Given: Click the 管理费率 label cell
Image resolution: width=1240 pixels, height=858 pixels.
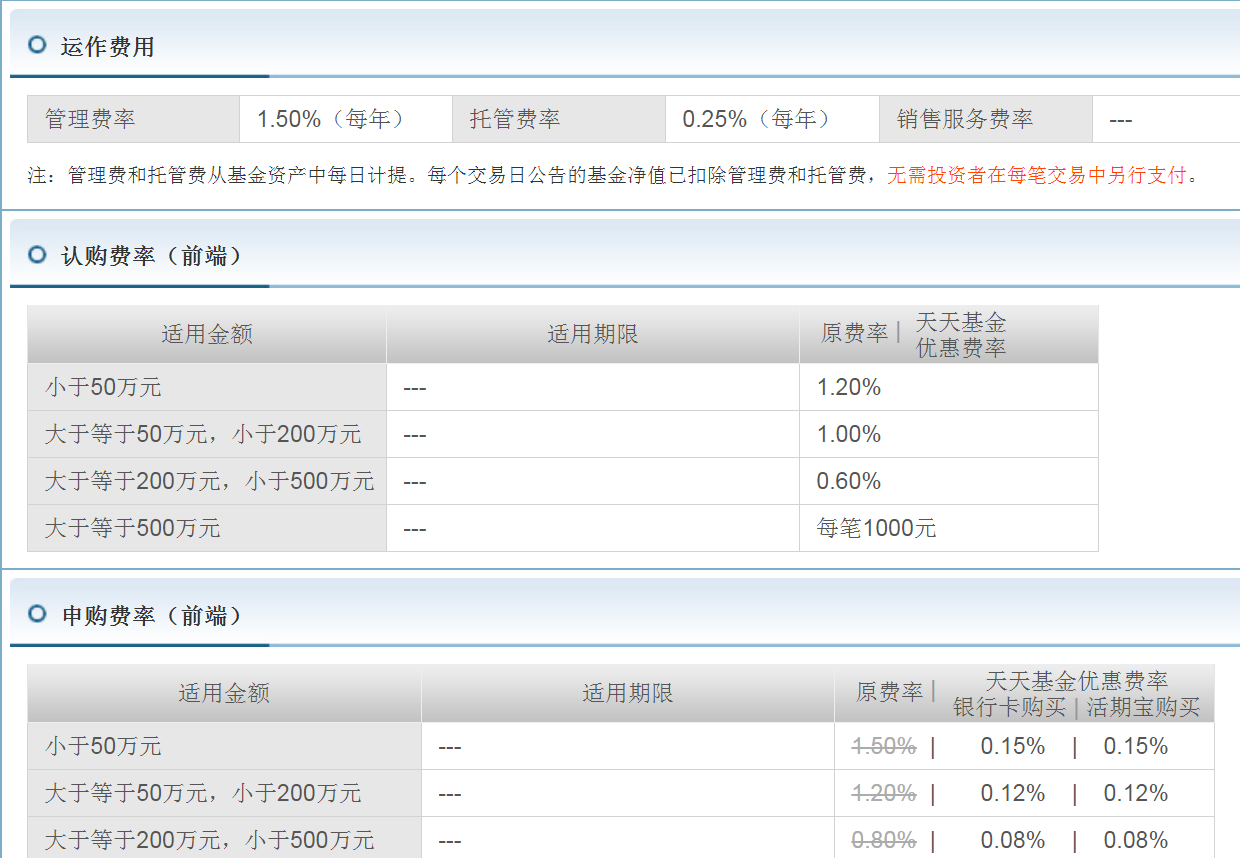Looking at the screenshot, I should coord(90,119).
